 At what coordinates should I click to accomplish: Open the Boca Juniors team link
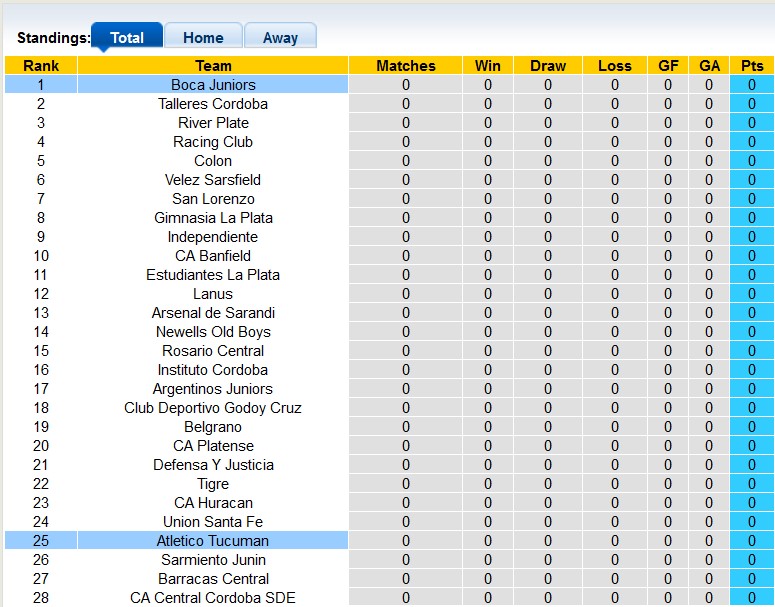(x=213, y=85)
